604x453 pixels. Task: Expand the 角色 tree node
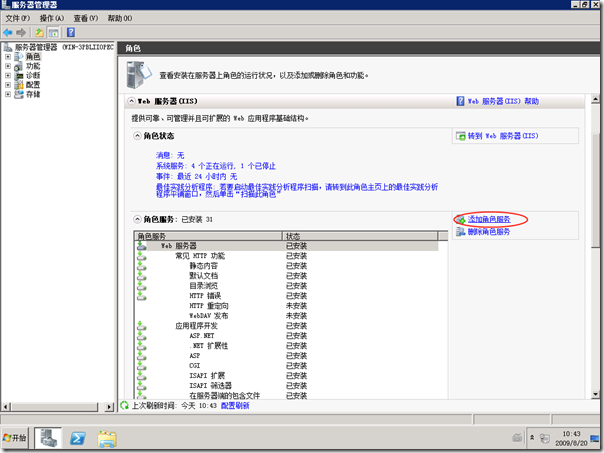click(8, 57)
